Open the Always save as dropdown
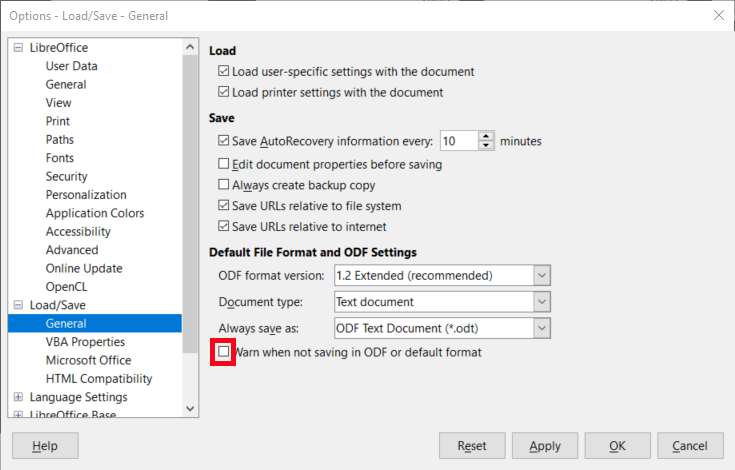Image resolution: width=735 pixels, height=470 pixels. pos(541,327)
